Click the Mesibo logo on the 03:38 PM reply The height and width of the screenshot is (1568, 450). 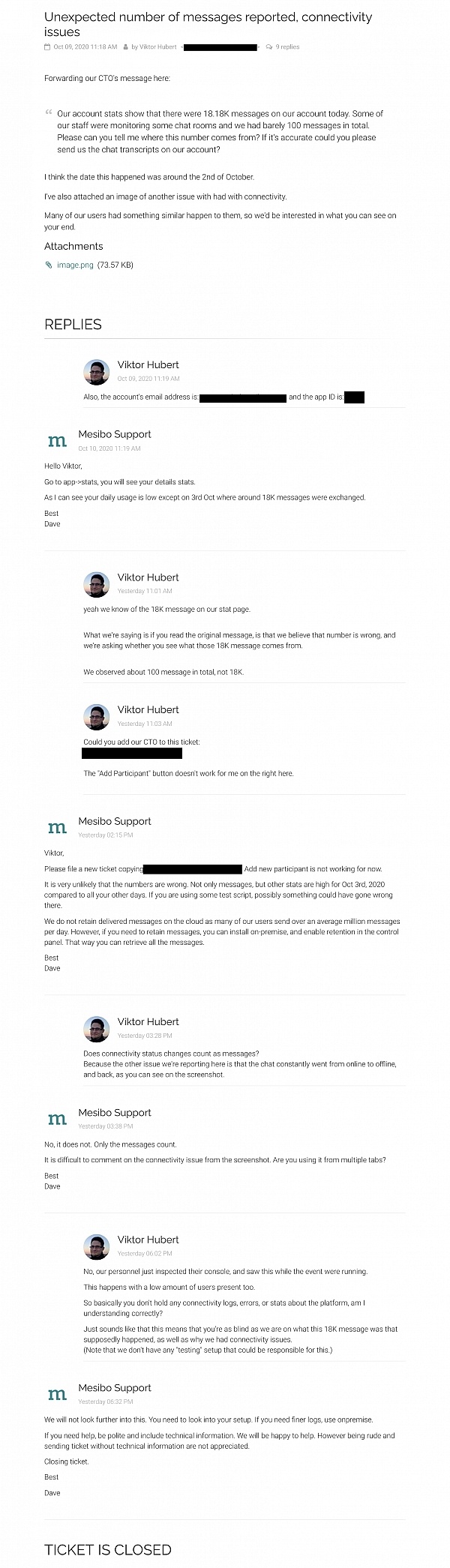click(x=57, y=1119)
